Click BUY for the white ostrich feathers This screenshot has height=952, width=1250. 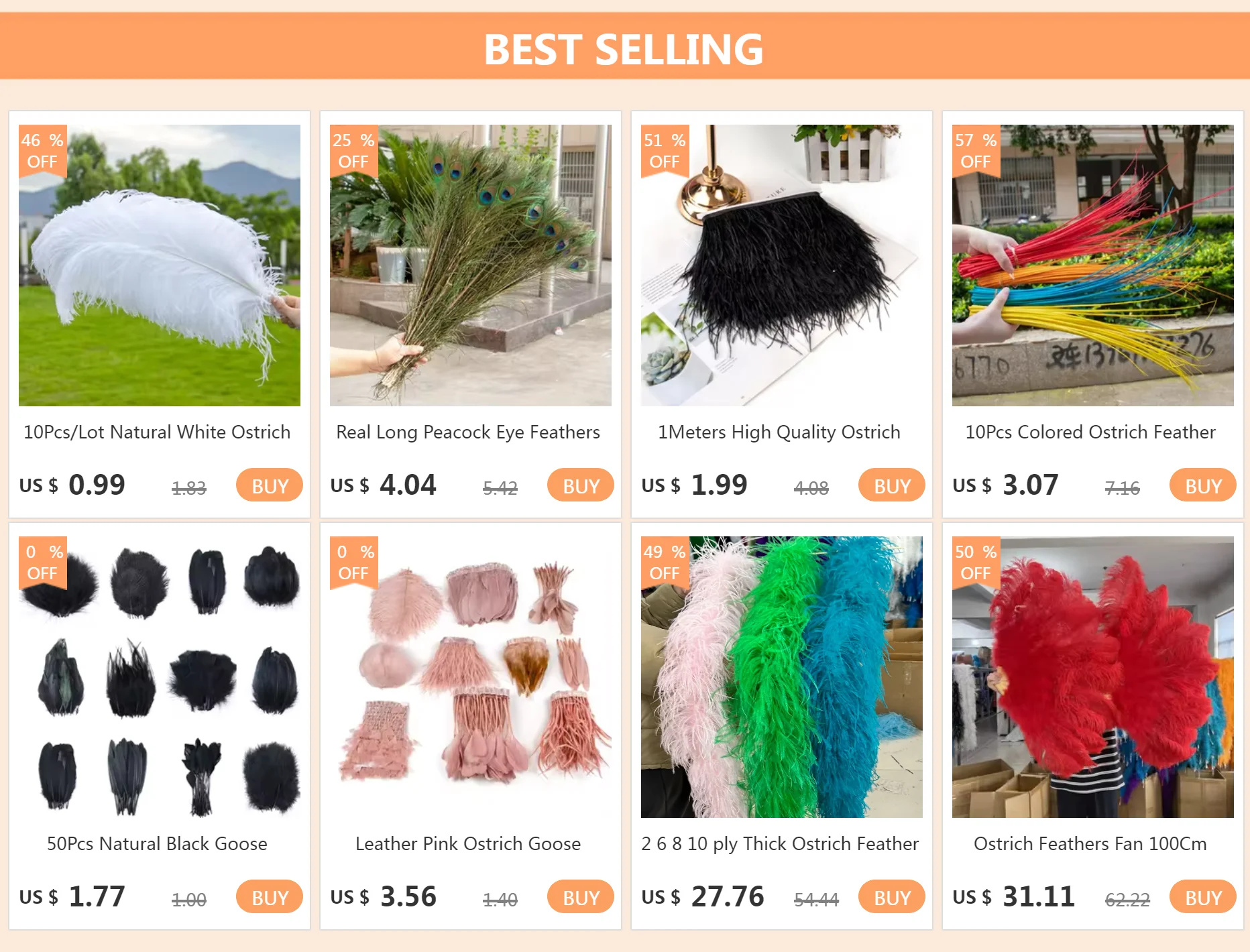pyautogui.click(x=270, y=485)
